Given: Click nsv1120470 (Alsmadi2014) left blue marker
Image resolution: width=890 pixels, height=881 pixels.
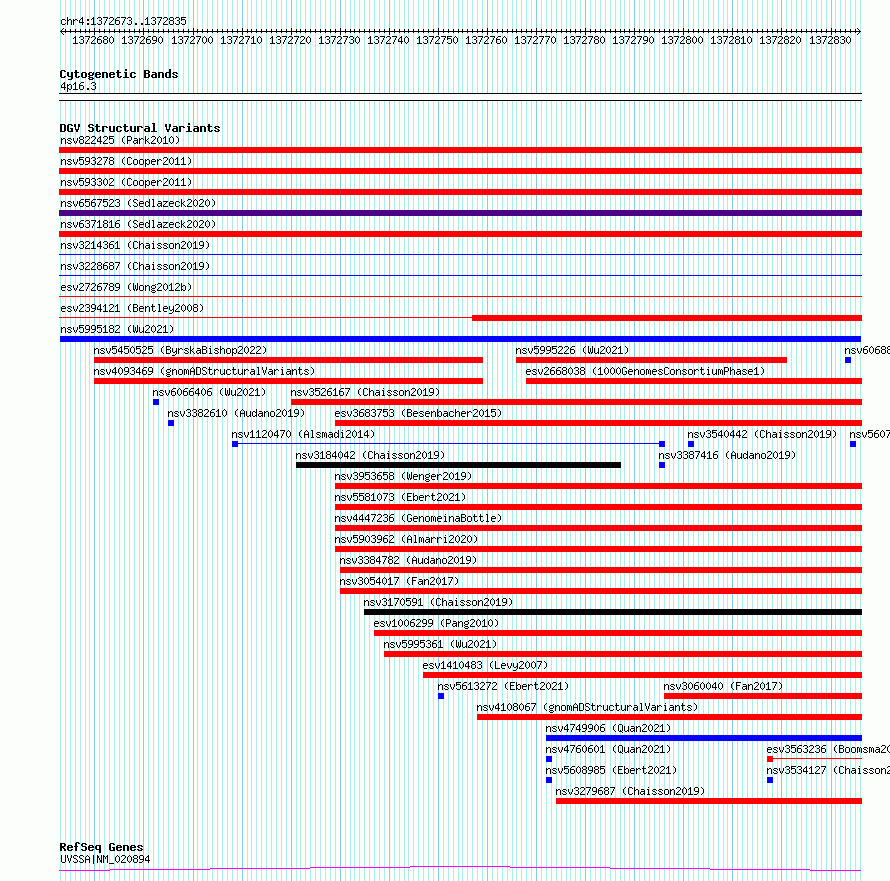Looking at the screenshot, I should click(x=235, y=444).
